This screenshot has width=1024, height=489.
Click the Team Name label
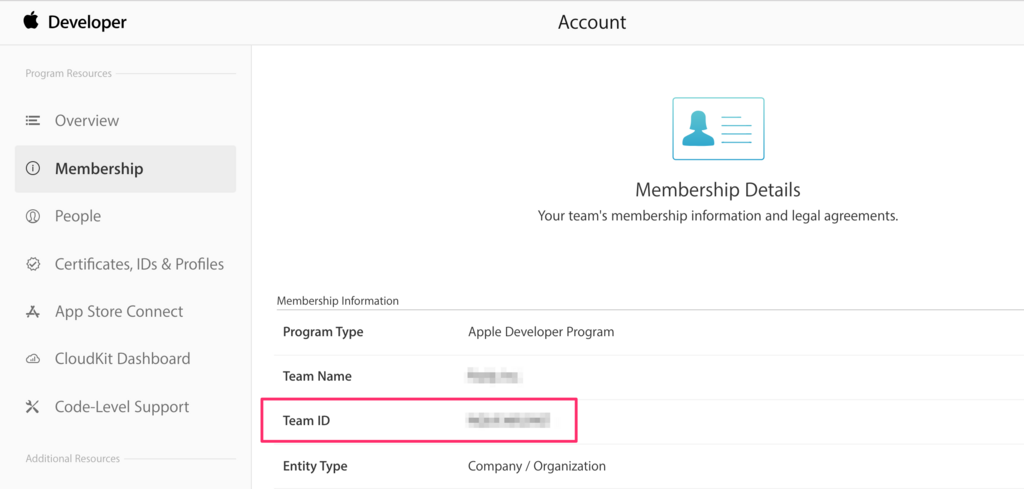317,376
